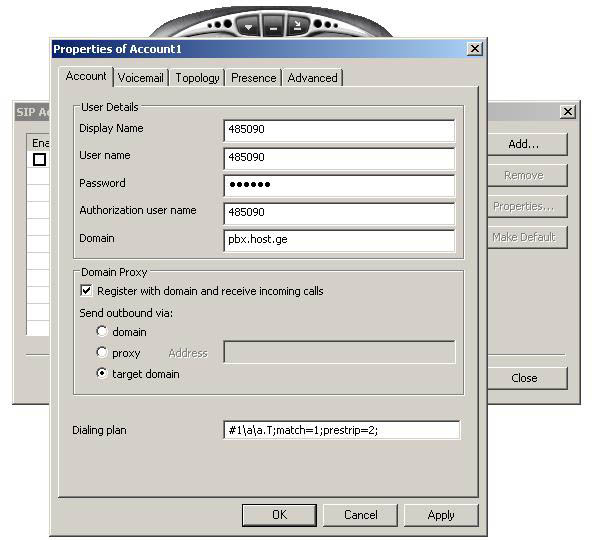Select the proxy outbound radio button

click(x=102, y=353)
